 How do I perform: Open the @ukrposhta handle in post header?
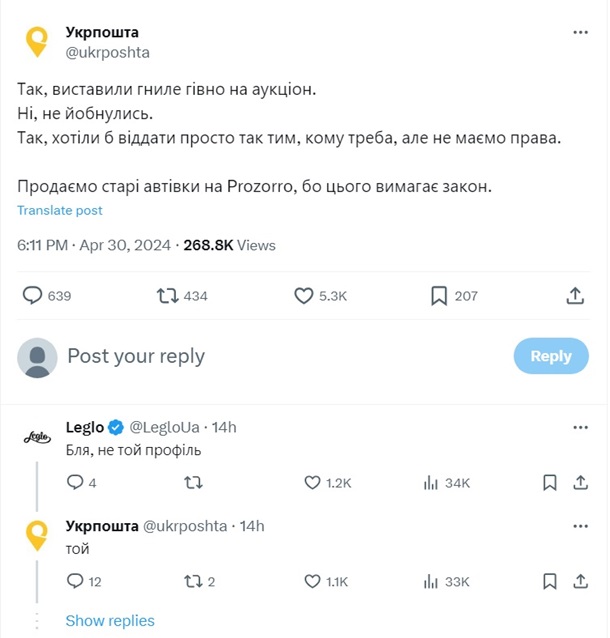click(x=107, y=52)
